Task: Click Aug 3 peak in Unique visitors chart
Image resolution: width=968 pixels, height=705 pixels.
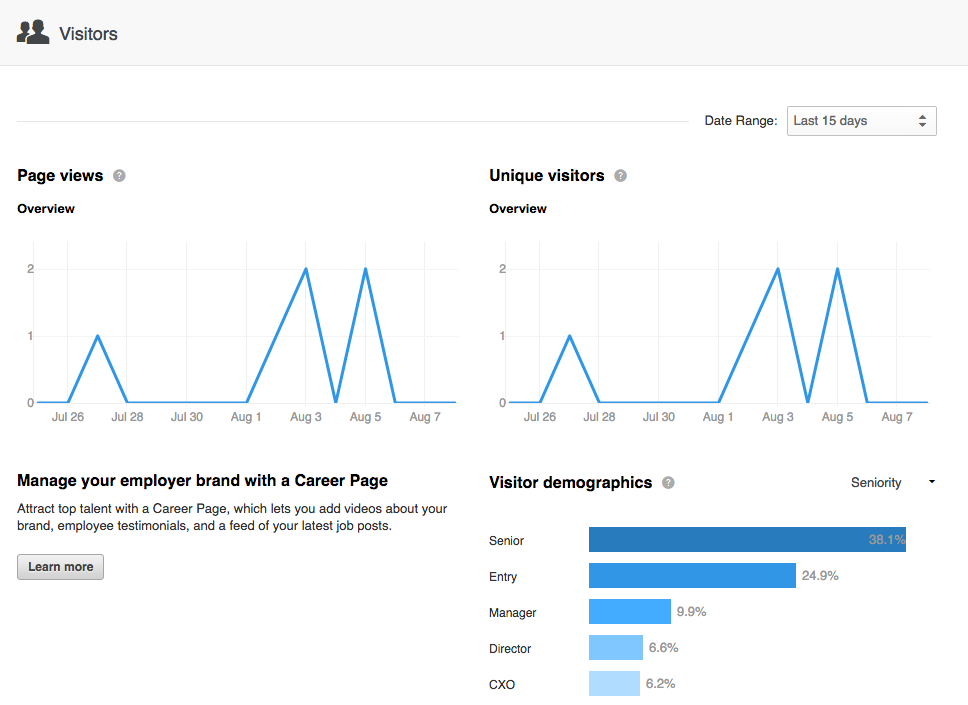Action: click(778, 269)
